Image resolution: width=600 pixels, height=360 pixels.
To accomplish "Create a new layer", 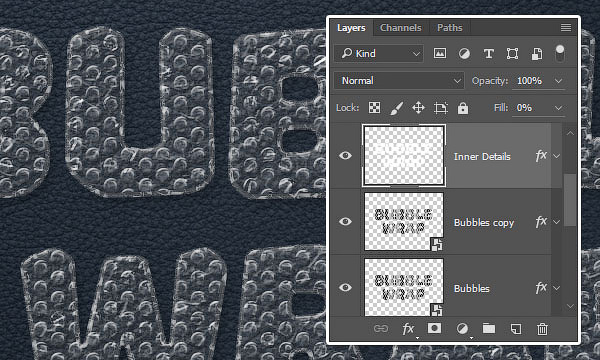I will [516, 329].
